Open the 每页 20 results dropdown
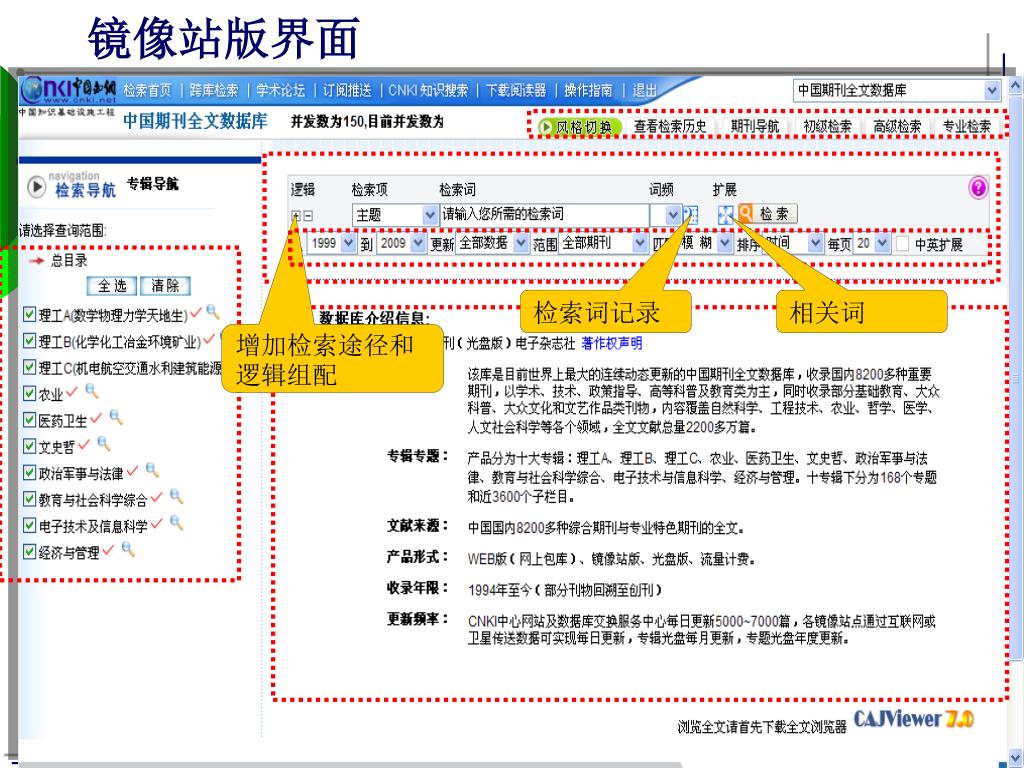The image size is (1024, 768). [872, 244]
